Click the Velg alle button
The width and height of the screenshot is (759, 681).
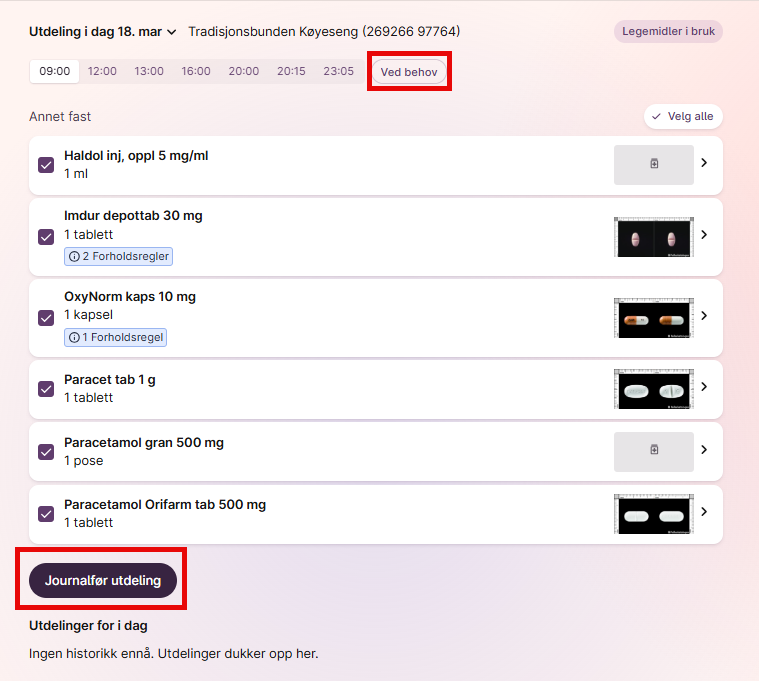[683, 117]
